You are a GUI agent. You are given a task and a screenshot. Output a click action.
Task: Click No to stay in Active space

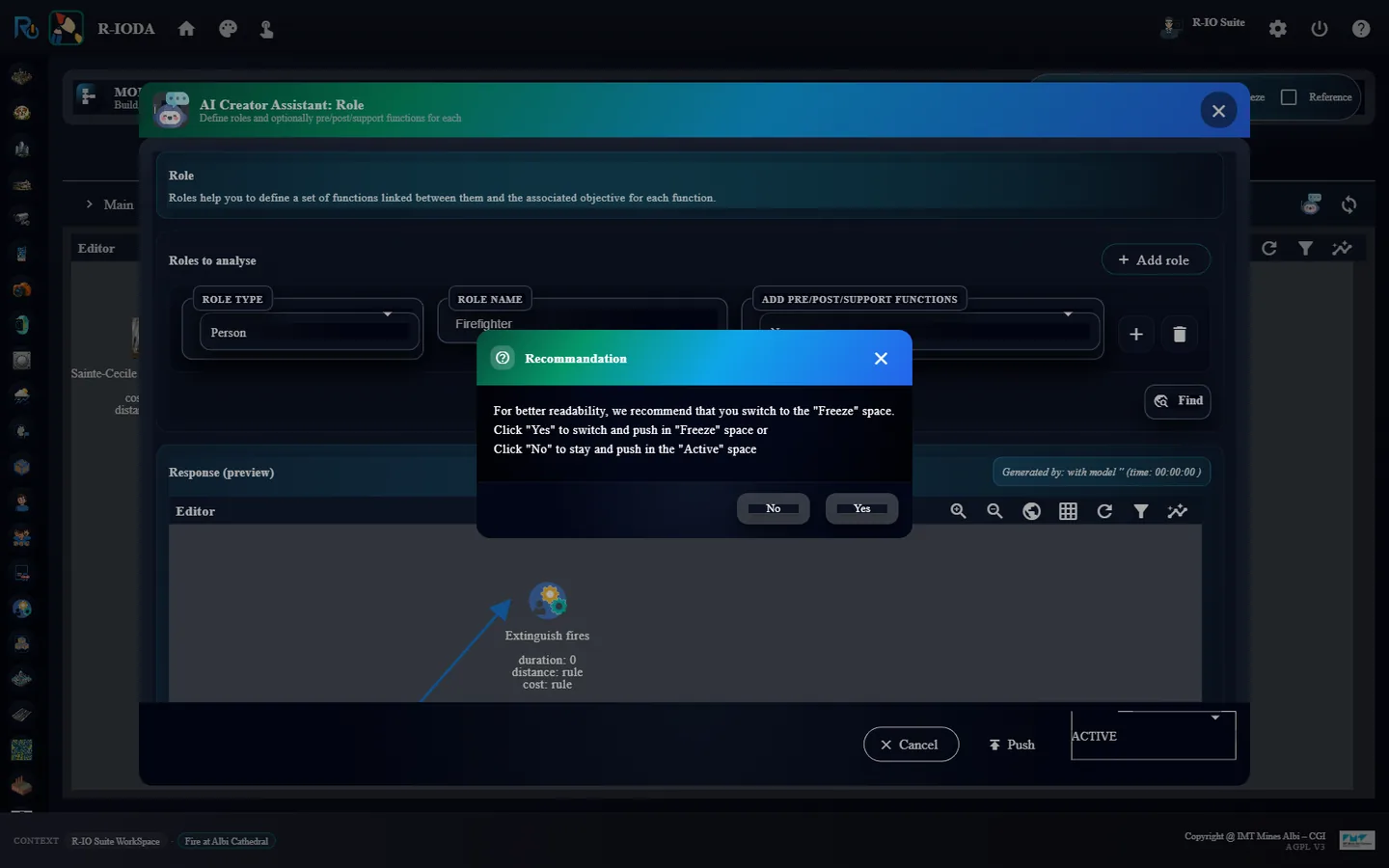tap(773, 508)
